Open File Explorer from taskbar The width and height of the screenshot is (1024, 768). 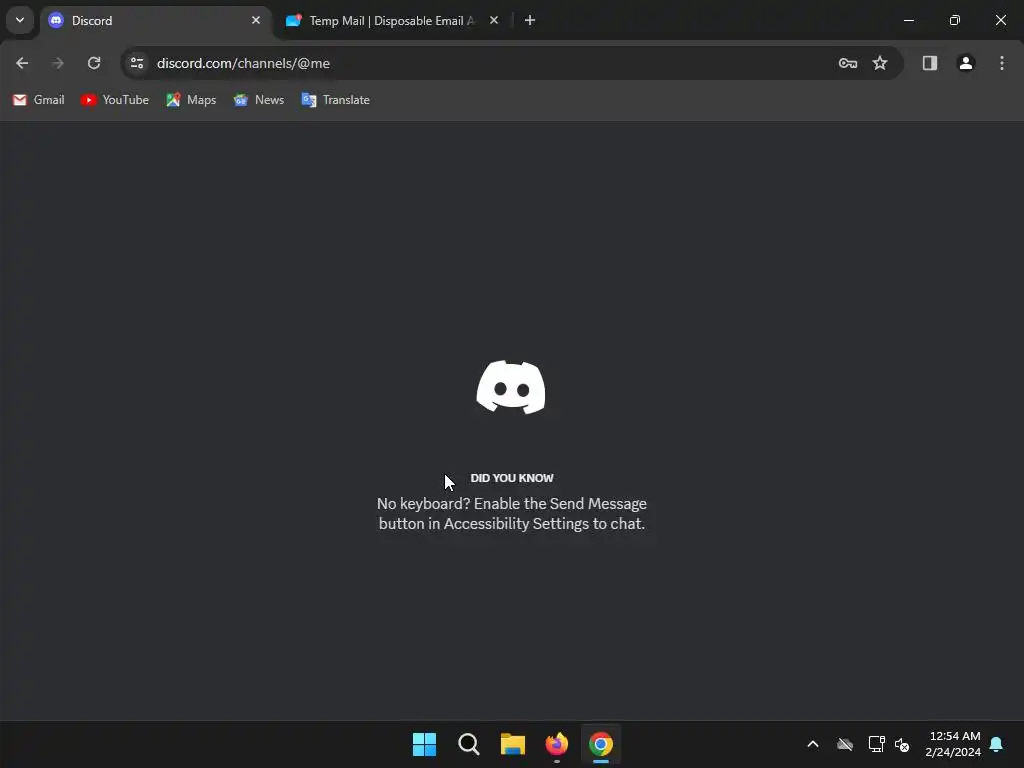[513, 744]
